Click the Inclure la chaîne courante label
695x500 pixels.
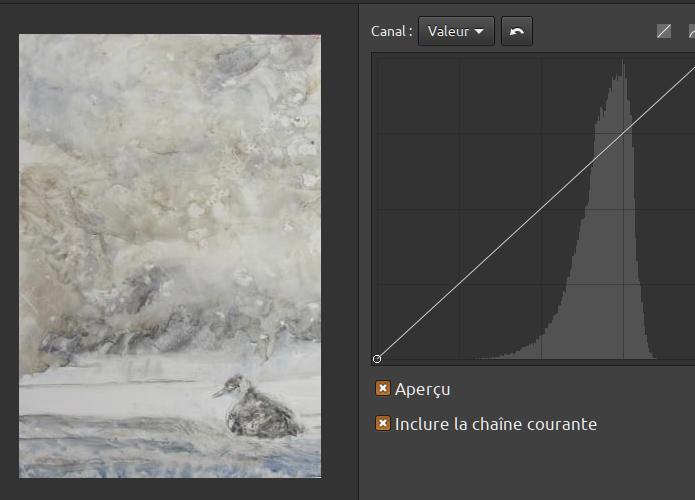496,424
